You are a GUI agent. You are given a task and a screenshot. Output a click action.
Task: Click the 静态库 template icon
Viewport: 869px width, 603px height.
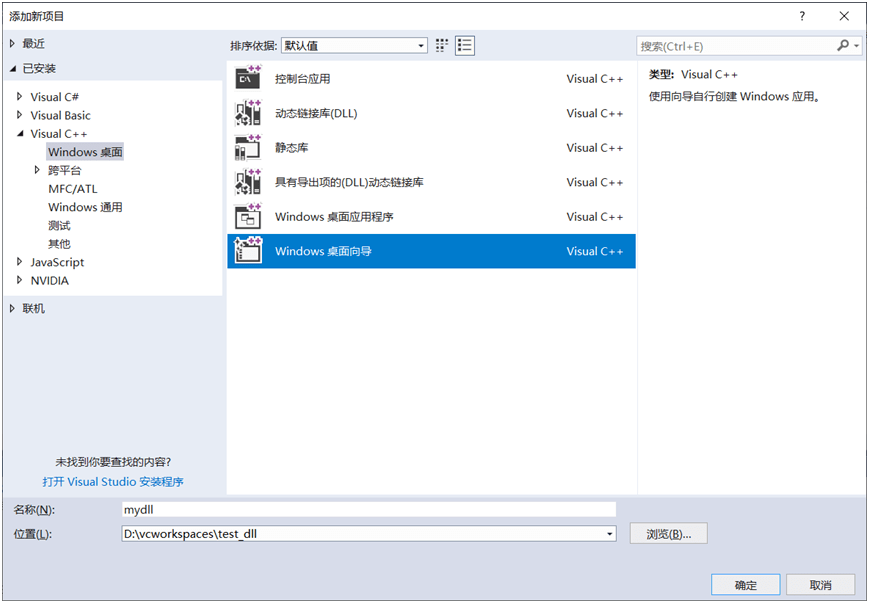click(x=248, y=147)
